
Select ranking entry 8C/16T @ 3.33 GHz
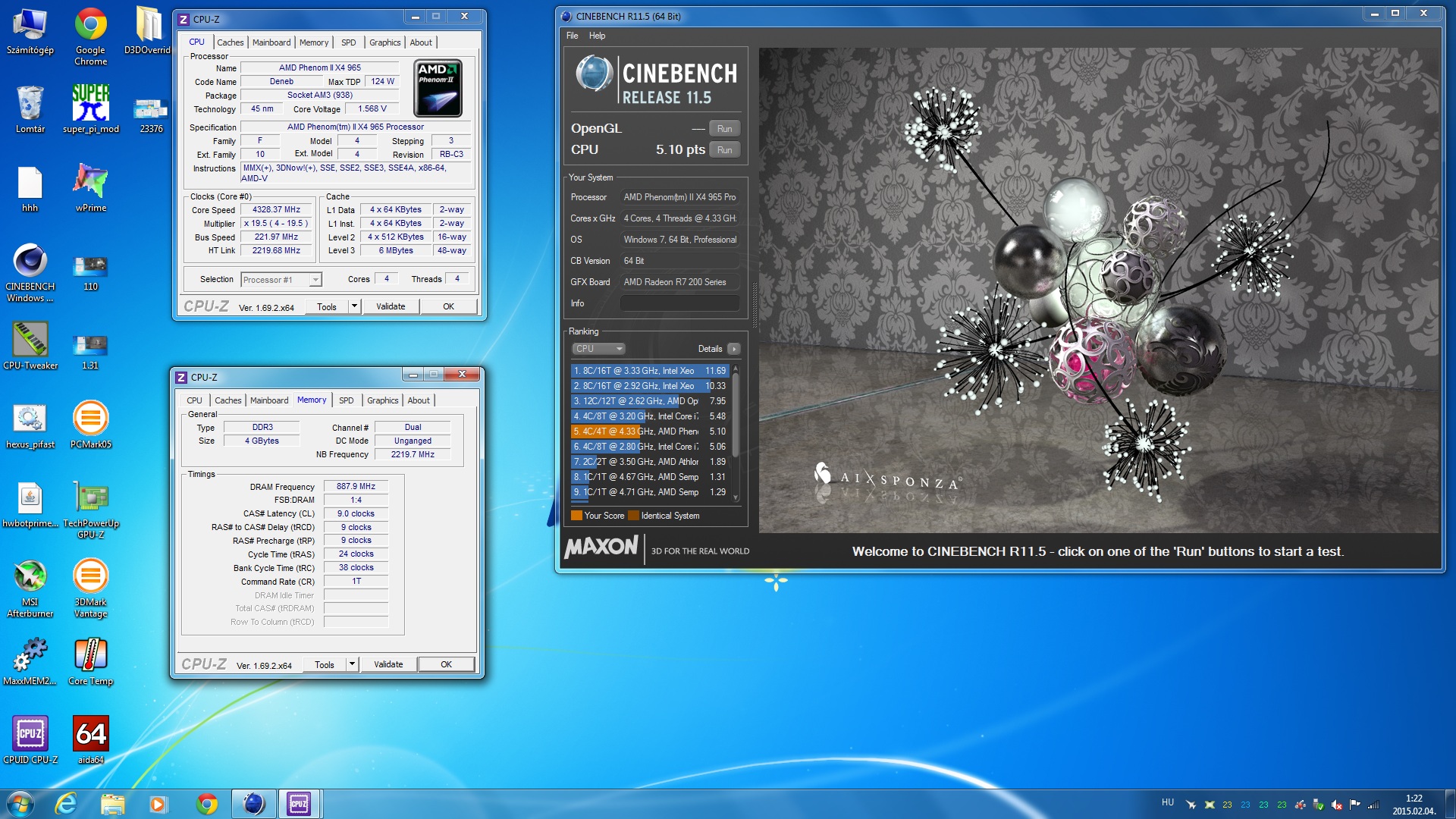tap(649, 371)
